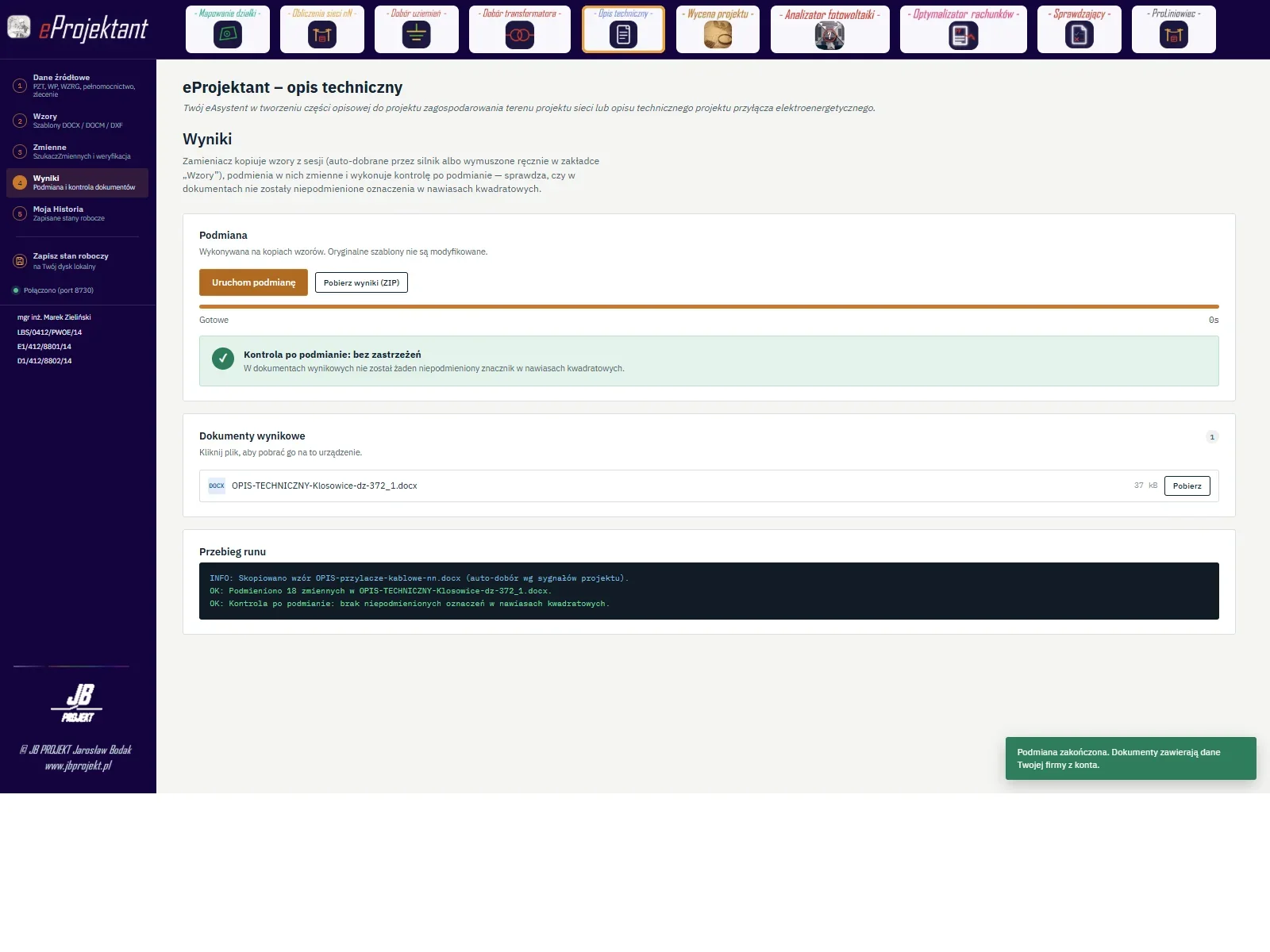Click the green connection status dot

[x=16, y=290]
